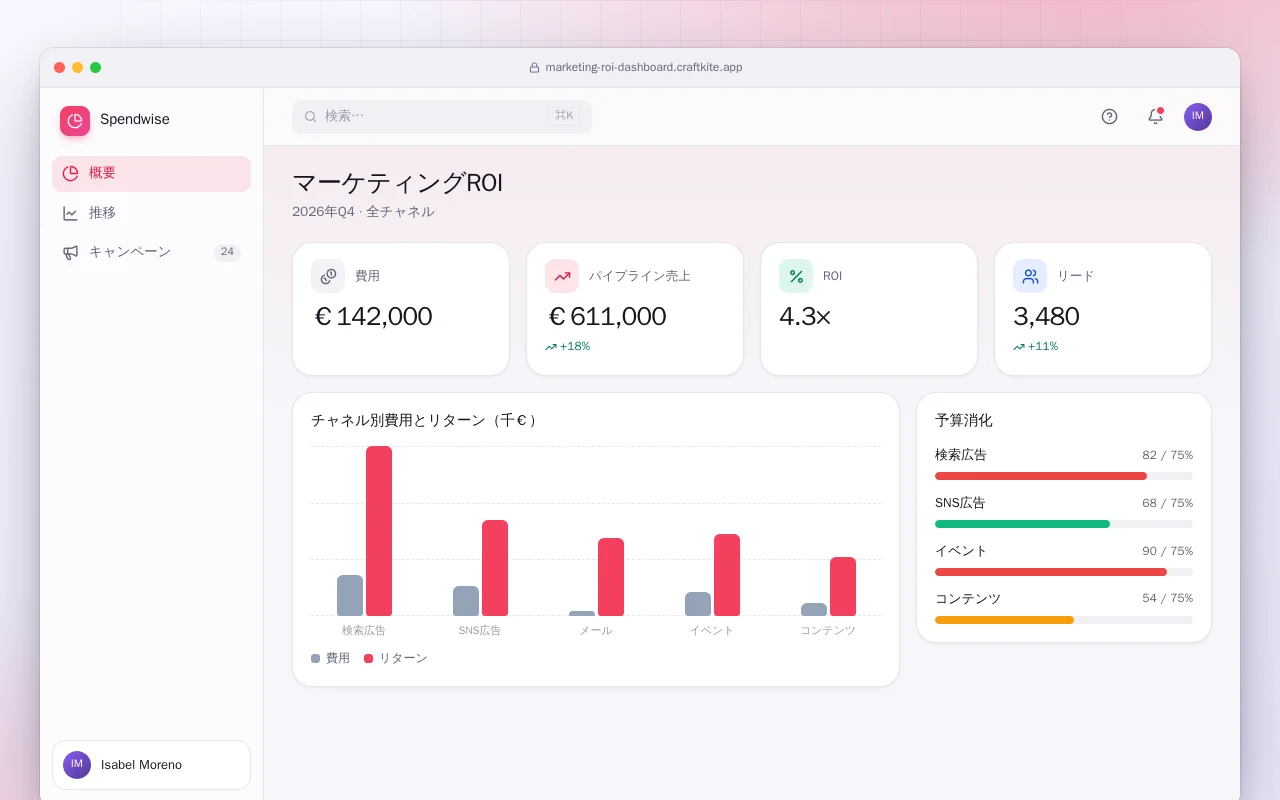The height and width of the screenshot is (800, 1280).
Task: Click the イベント budget progress bar
Action: pos(1064,572)
